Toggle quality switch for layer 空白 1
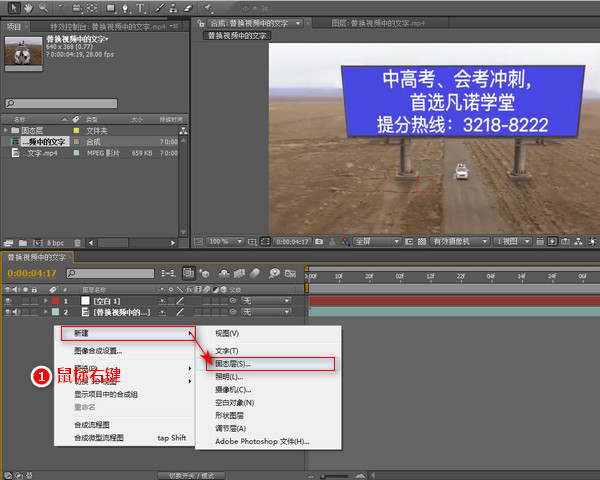The width and height of the screenshot is (600, 480). tap(180, 301)
